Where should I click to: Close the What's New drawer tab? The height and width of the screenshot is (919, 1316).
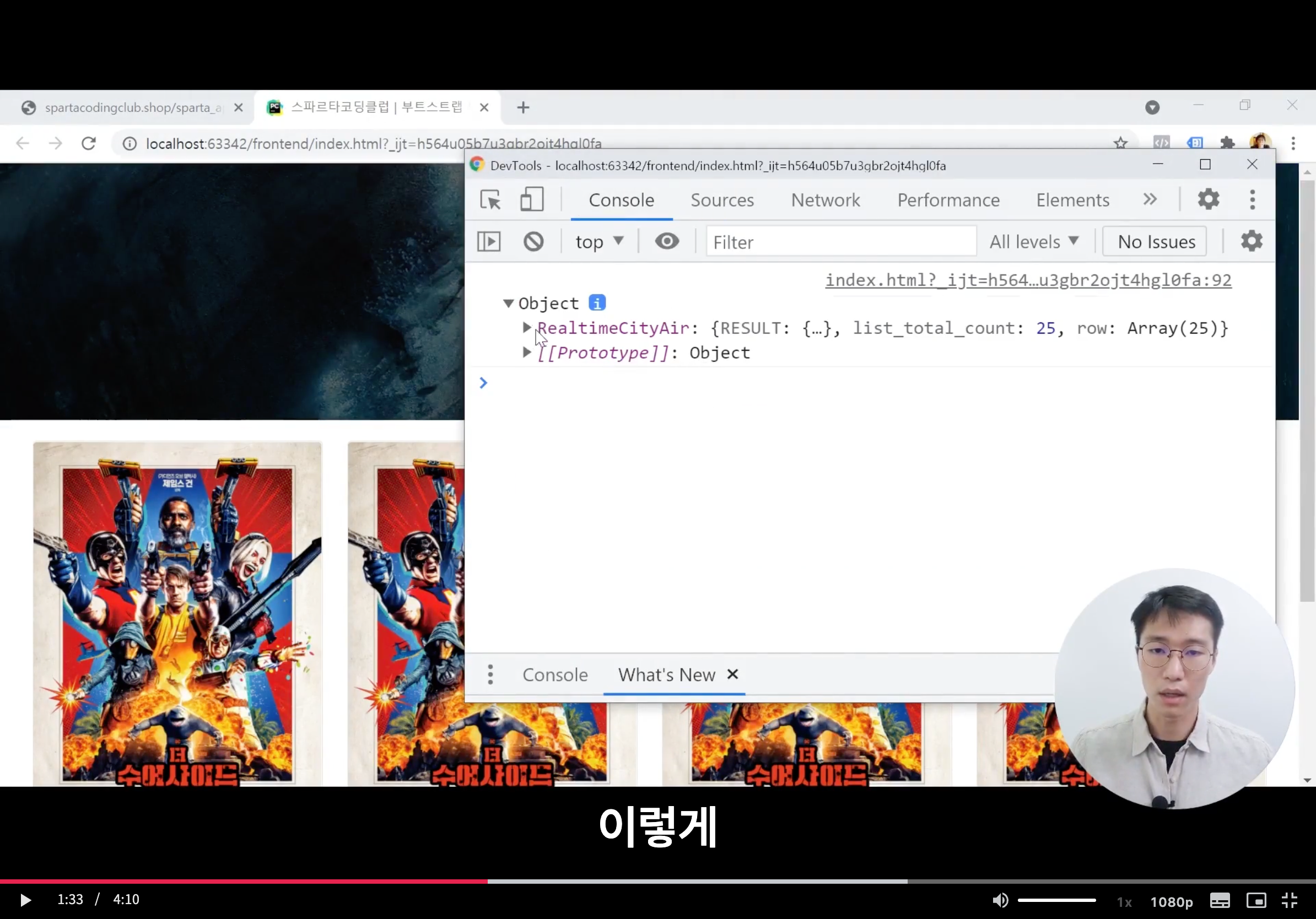[732, 674]
